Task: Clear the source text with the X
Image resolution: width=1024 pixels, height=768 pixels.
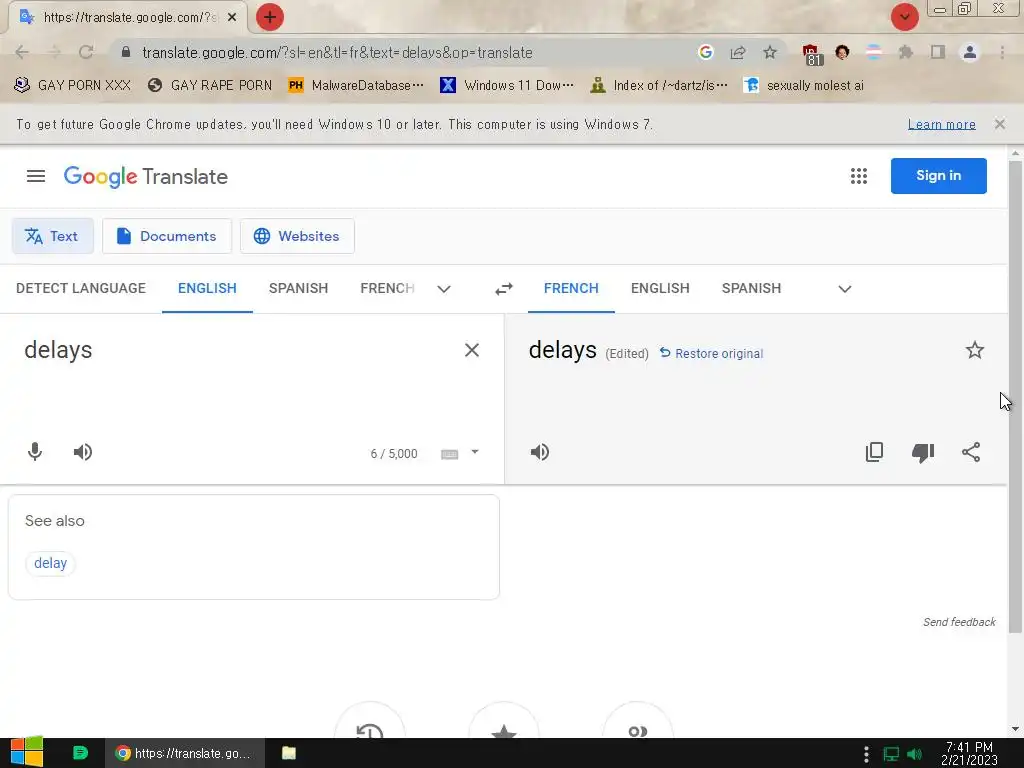Action: pyautogui.click(x=472, y=350)
